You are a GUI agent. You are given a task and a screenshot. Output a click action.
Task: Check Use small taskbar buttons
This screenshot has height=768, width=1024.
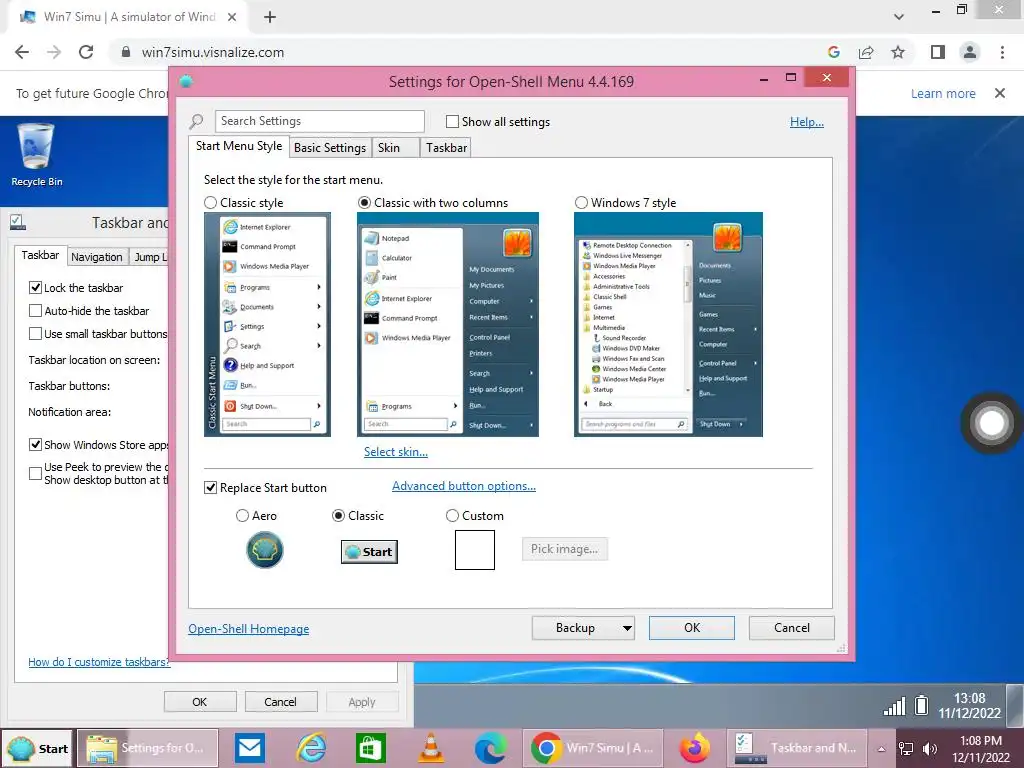click(35, 334)
